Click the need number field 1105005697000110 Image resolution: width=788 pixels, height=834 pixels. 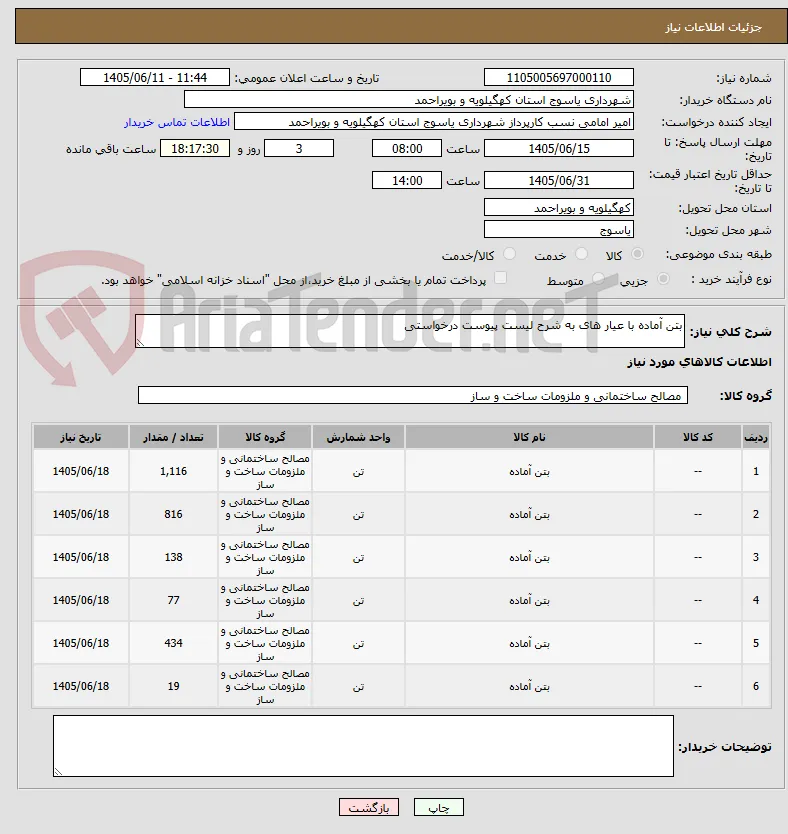tap(559, 78)
